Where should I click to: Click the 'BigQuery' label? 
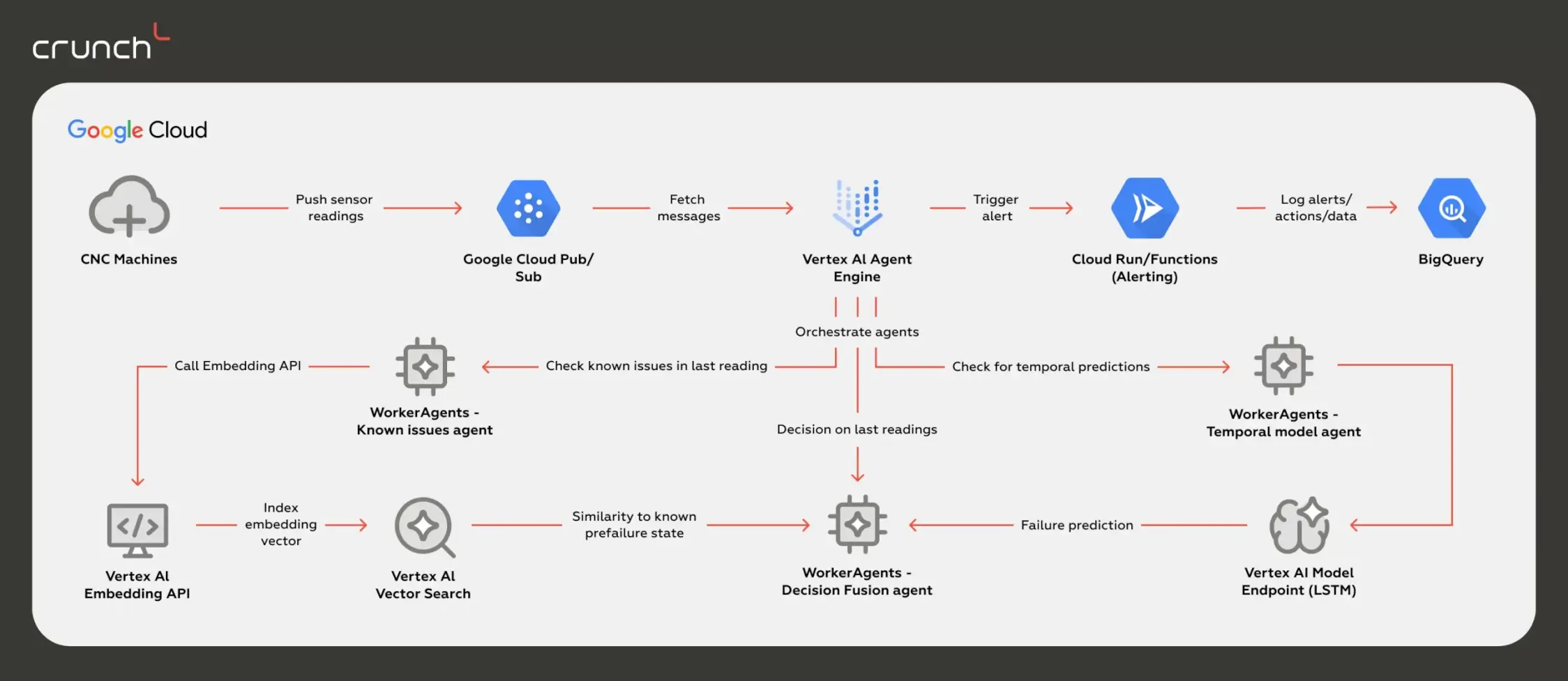pos(1451,259)
